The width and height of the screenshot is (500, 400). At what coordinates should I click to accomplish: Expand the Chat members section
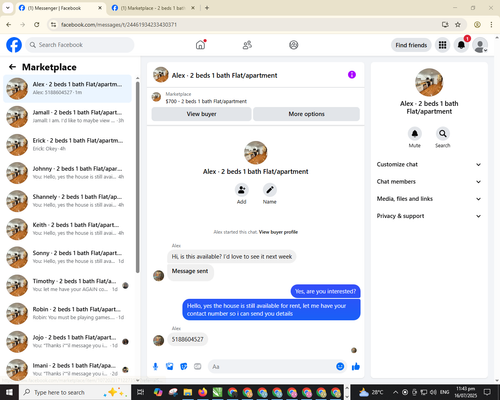[x=429, y=182]
